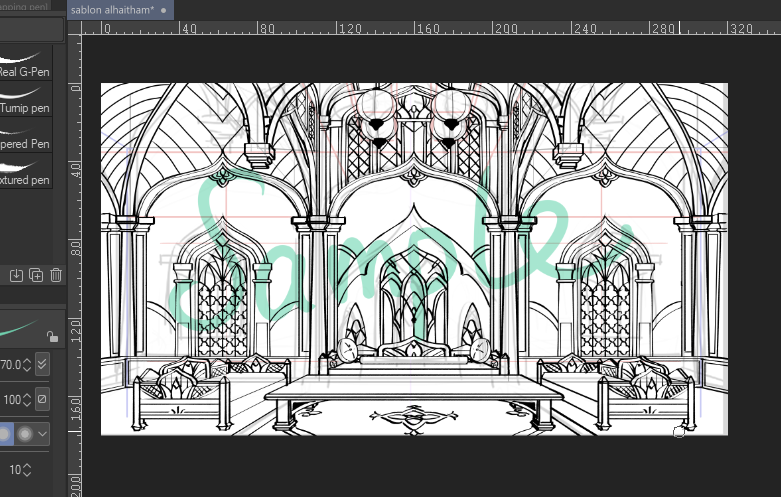Adjust the brush size 70.0 stepper
This screenshot has height=497, width=781.
pos(27,365)
